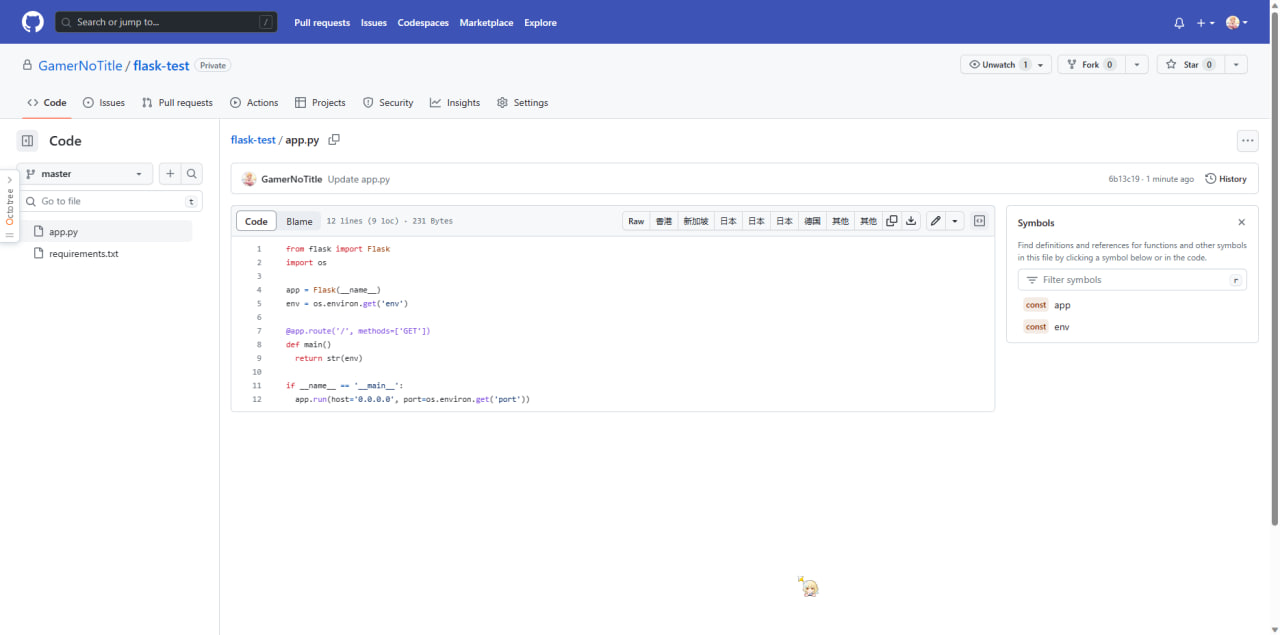
Task: Open the notifications bell
Action: pyautogui.click(x=1179, y=23)
